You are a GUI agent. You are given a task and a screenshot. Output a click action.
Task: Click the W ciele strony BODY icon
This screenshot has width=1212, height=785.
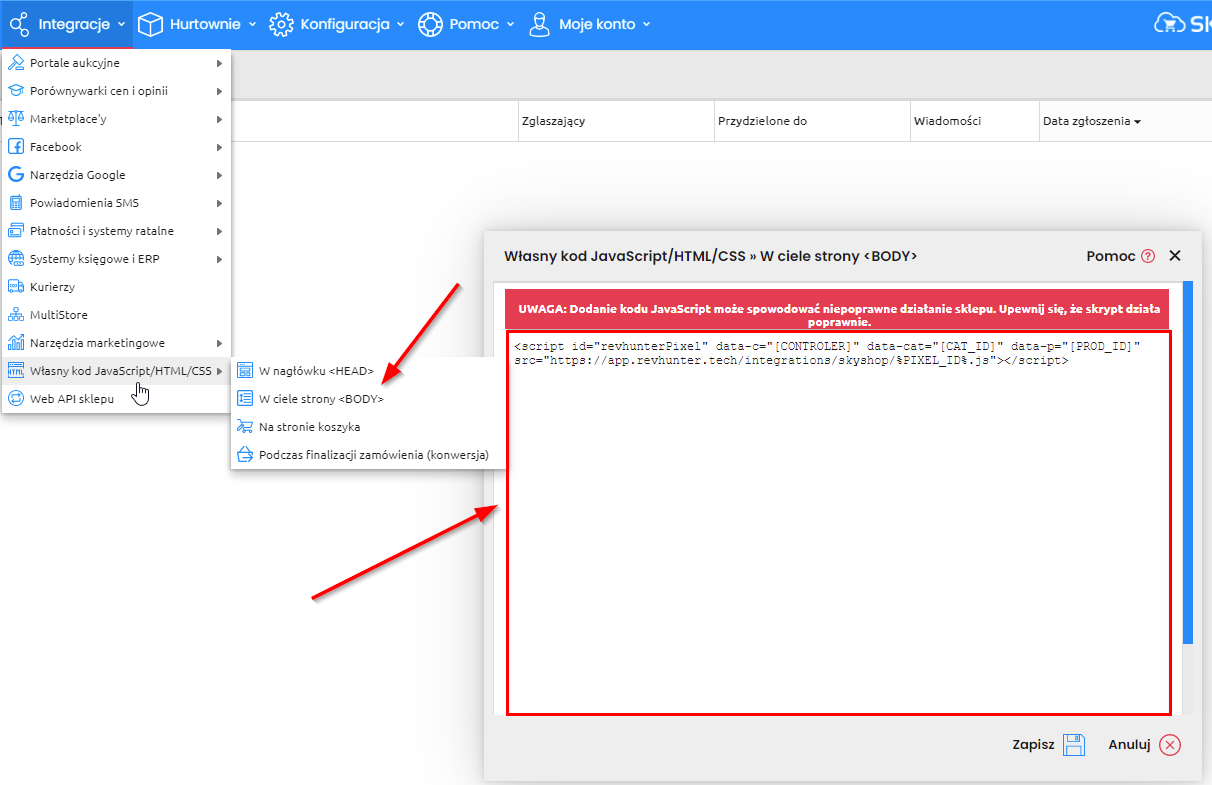click(x=245, y=399)
